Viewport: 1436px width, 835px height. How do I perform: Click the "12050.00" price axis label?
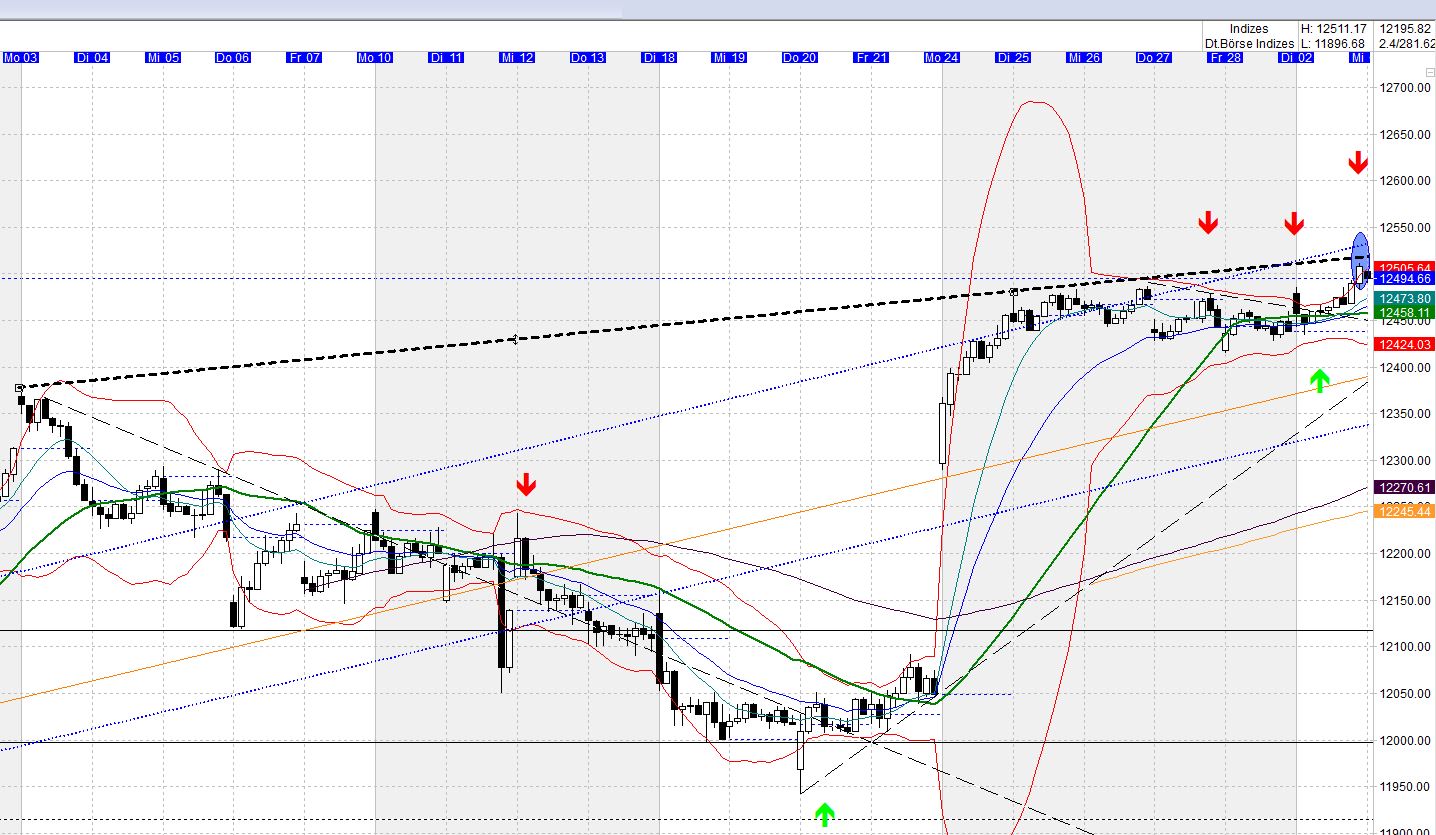tap(1405, 694)
